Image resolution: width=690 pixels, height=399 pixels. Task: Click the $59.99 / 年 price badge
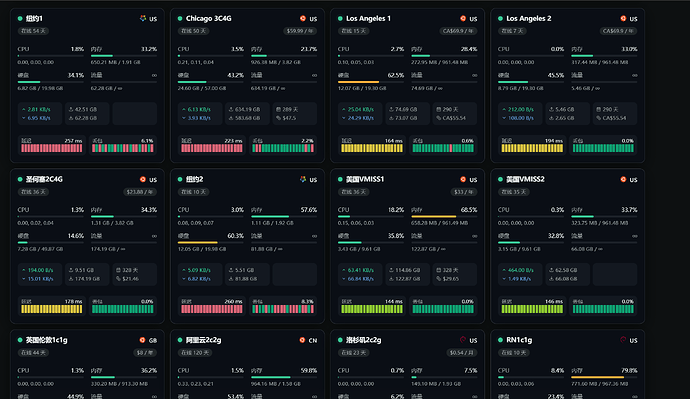click(300, 31)
